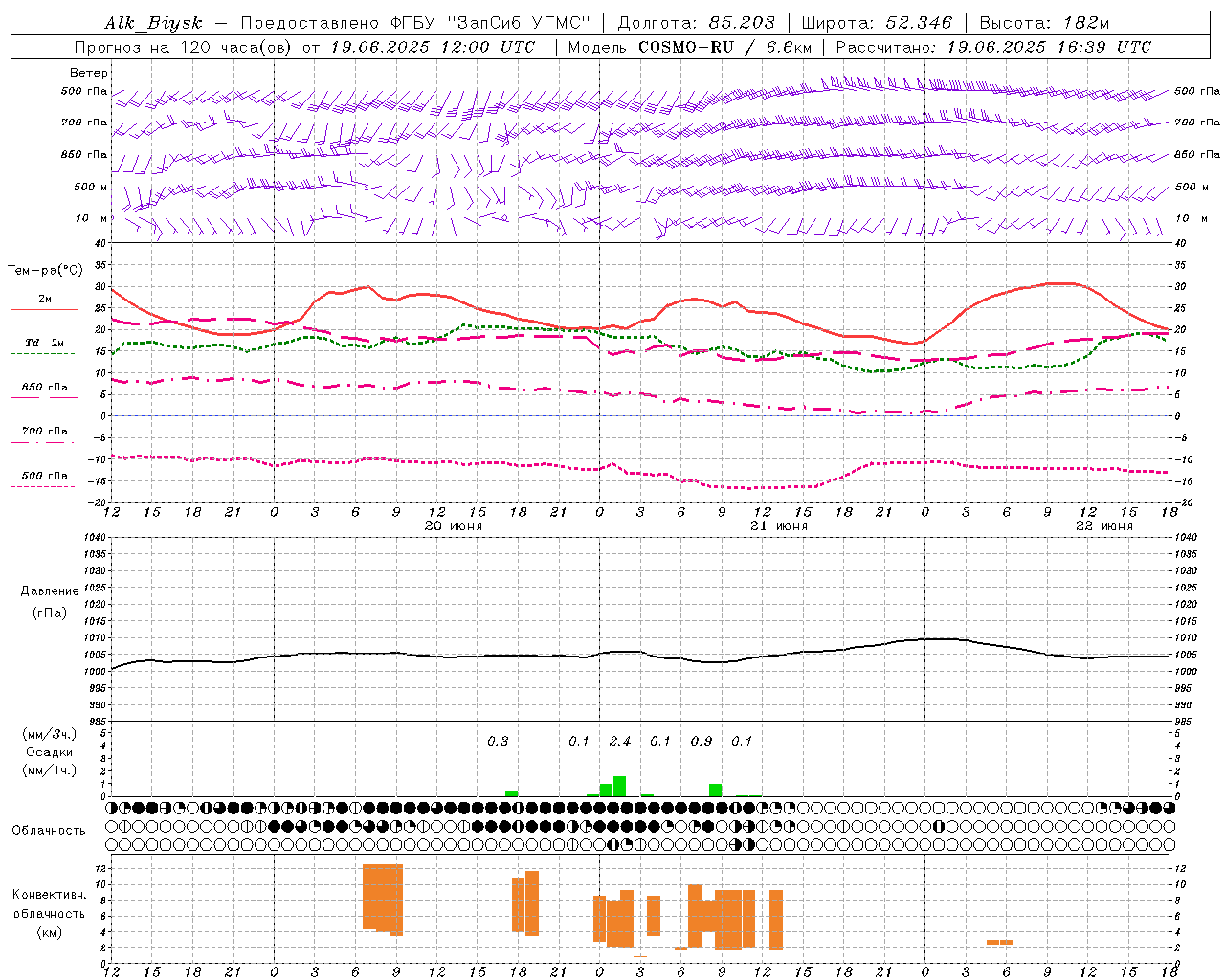
Task: Click the pink dashed sample under '500 гПа' temperature legend
Action: pos(44,487)
